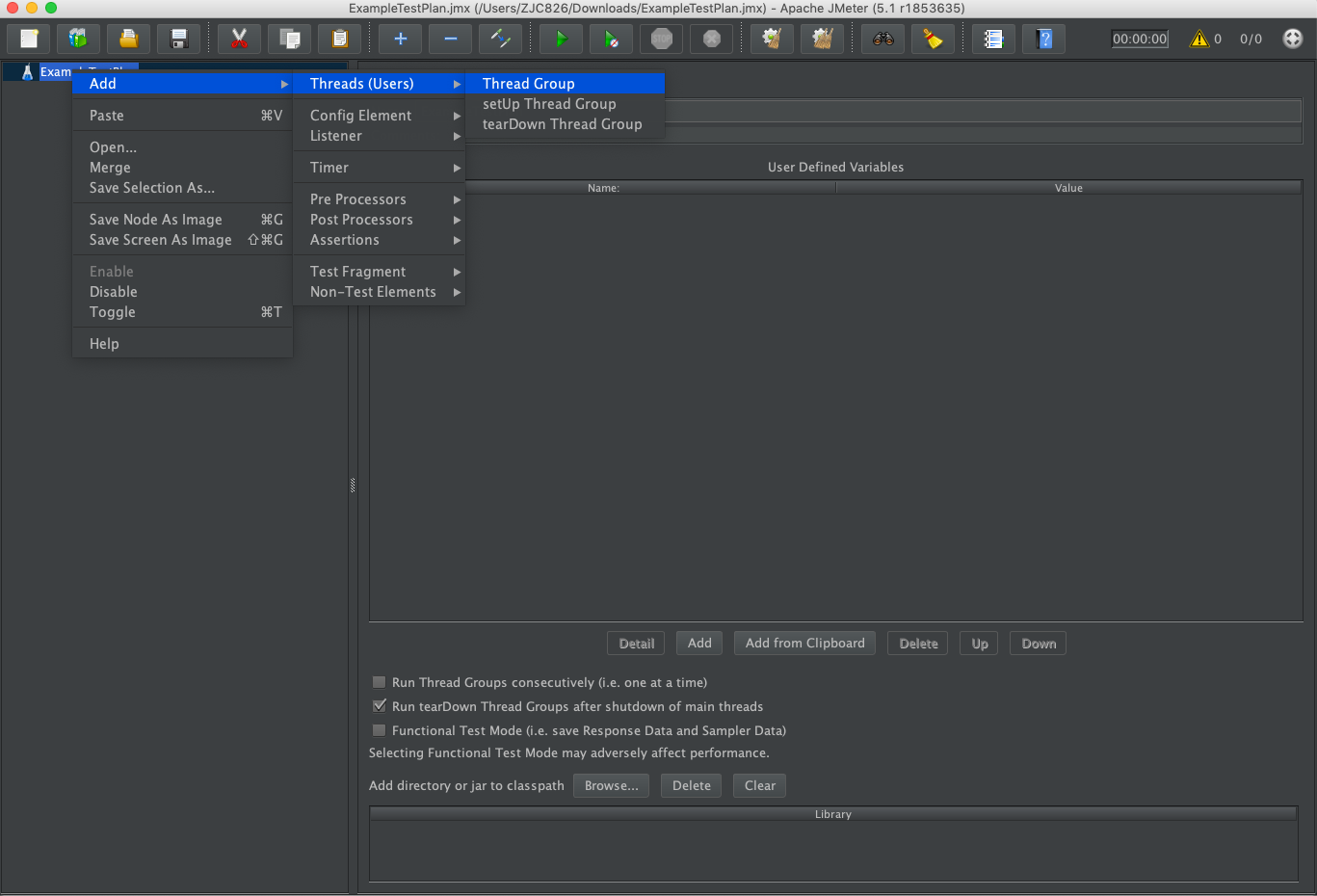Expand the Post Processors submenu
1317x896 pixels.
point(379,220)
